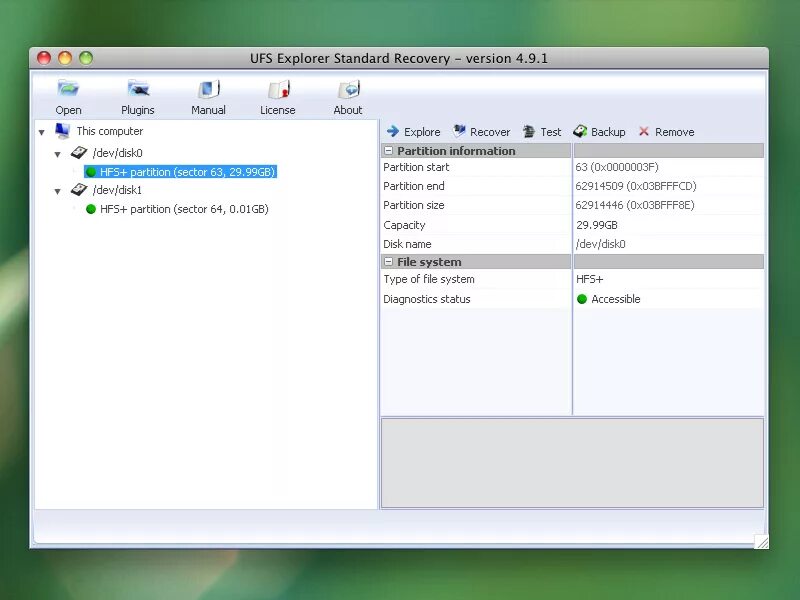Click green status dot of 29.99GB partition

91,172
